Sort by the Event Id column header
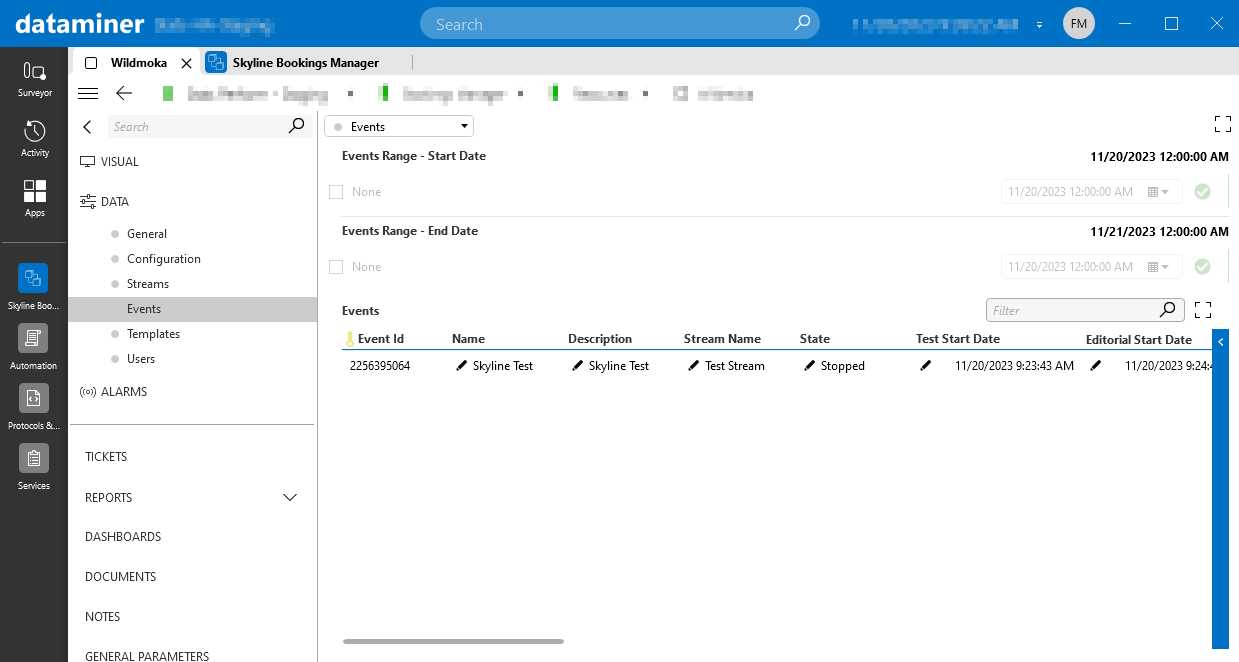This screenshot has height=662, width=1239. pyautogui.click(x=381, y=339)
